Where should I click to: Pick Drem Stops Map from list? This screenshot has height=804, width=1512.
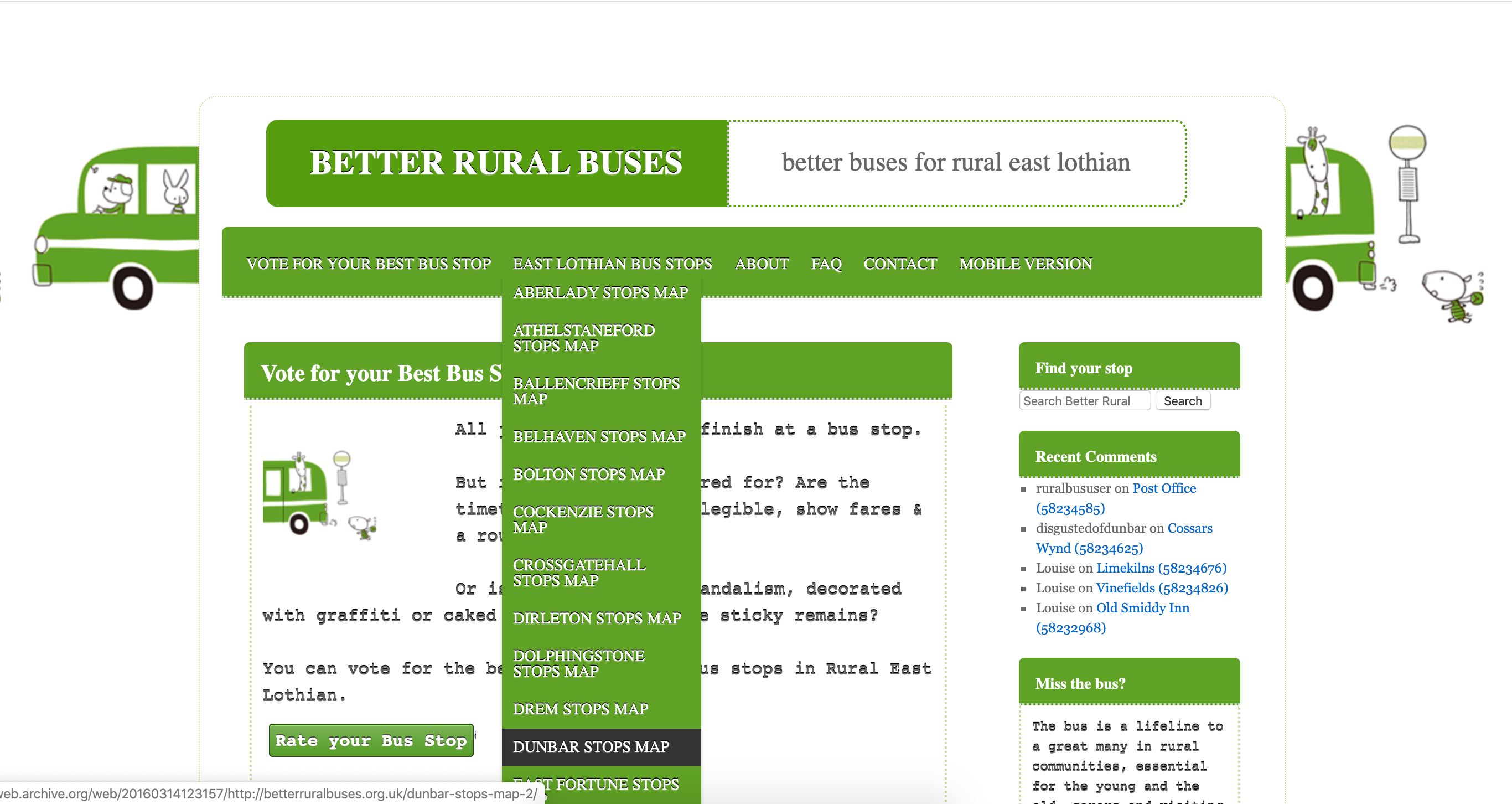point(580,709)
